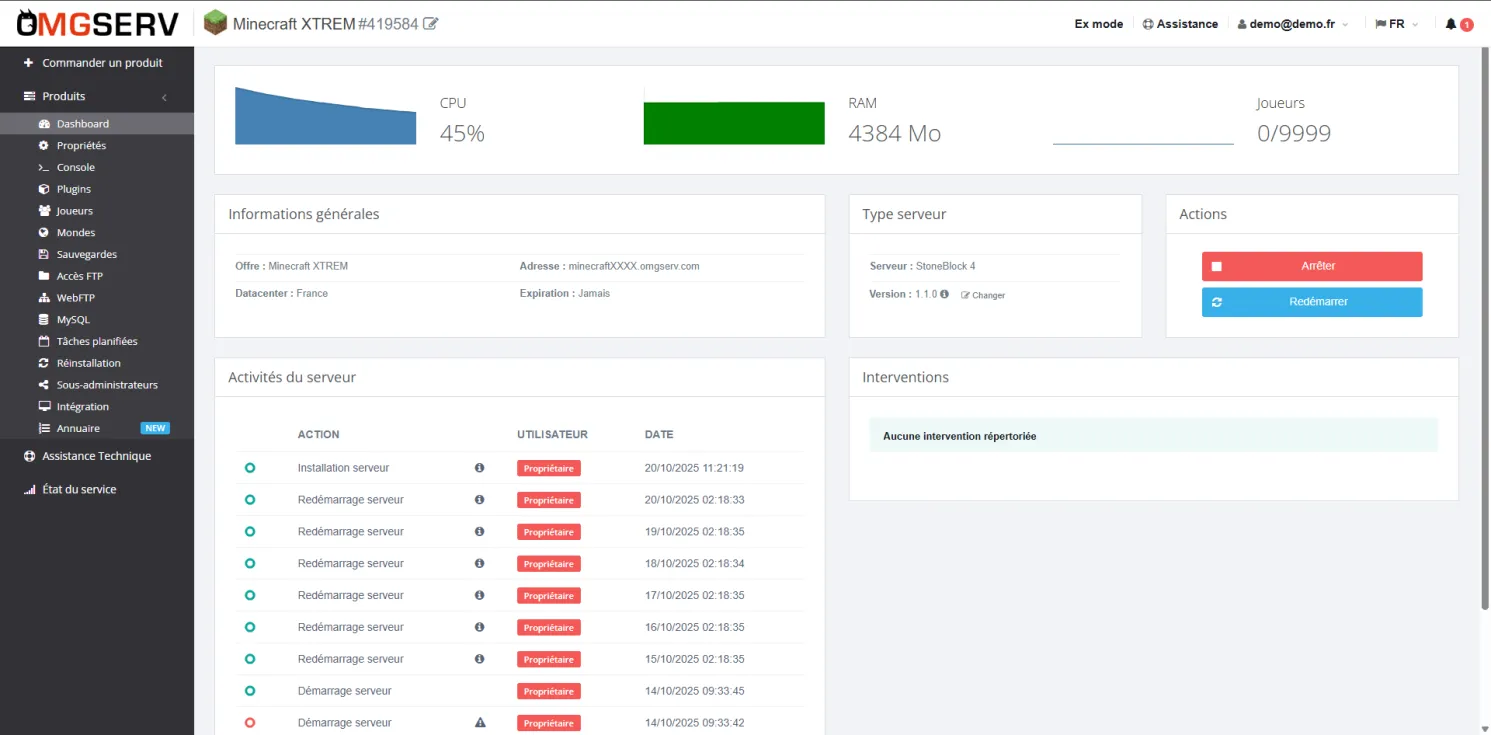
Task: Click the edit icon beside server name
Action: [x=431, y=23]
